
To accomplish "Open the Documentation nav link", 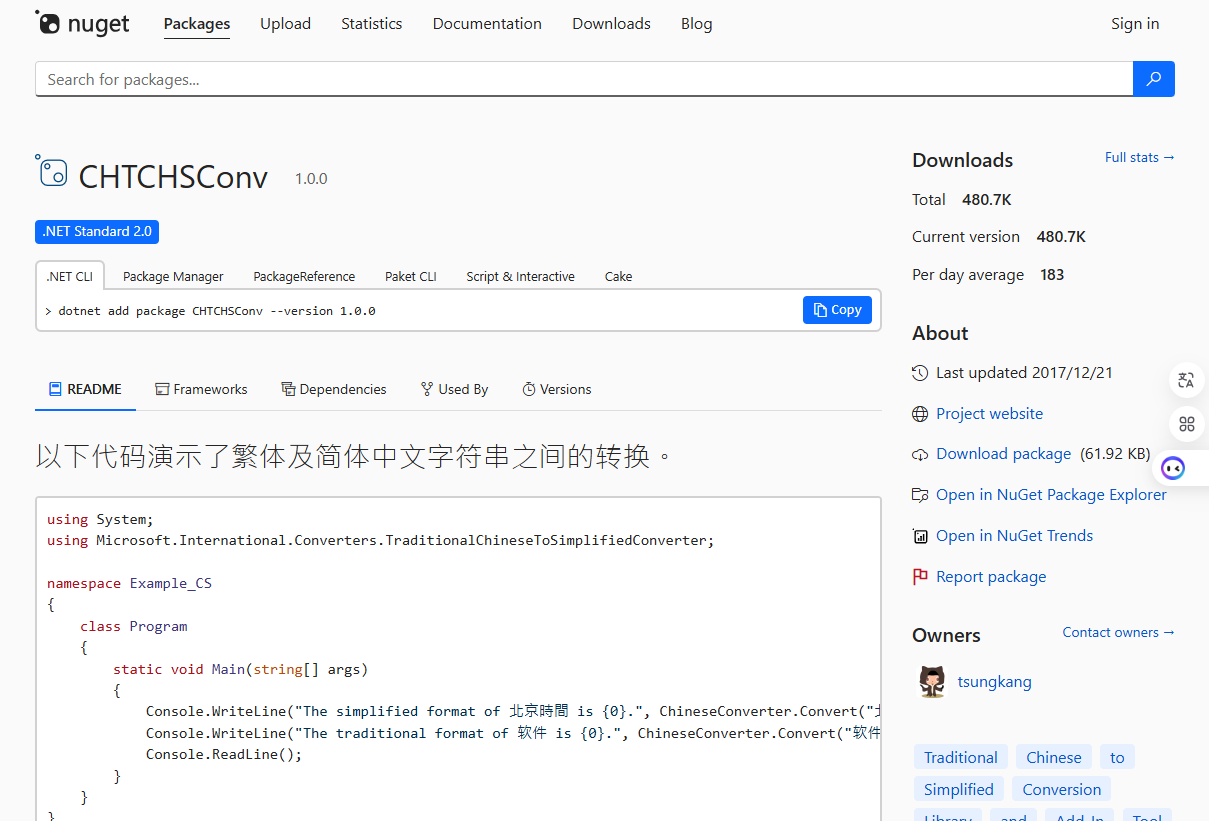I will click(x=487, y=24).
